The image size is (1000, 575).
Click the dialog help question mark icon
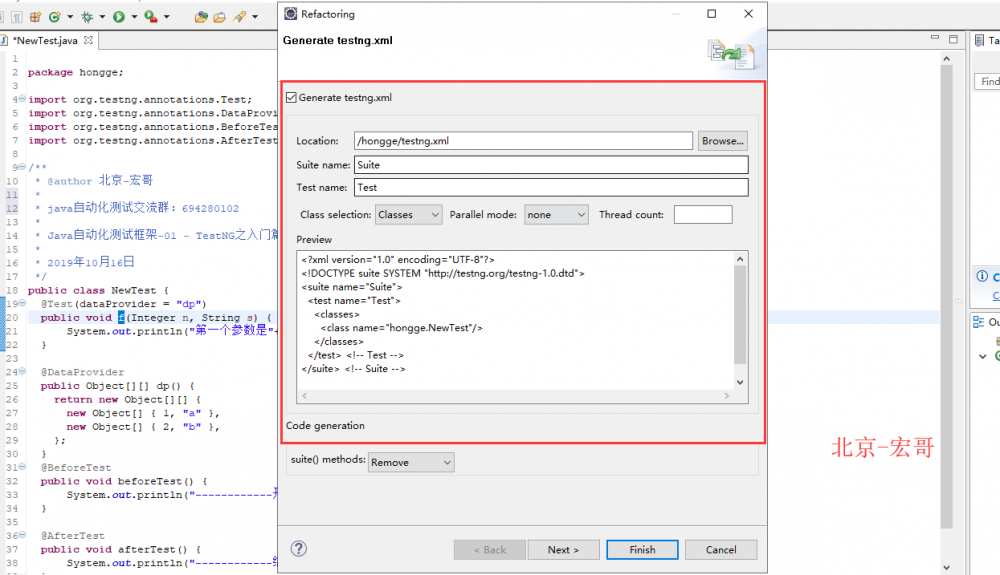pos(298,549)
